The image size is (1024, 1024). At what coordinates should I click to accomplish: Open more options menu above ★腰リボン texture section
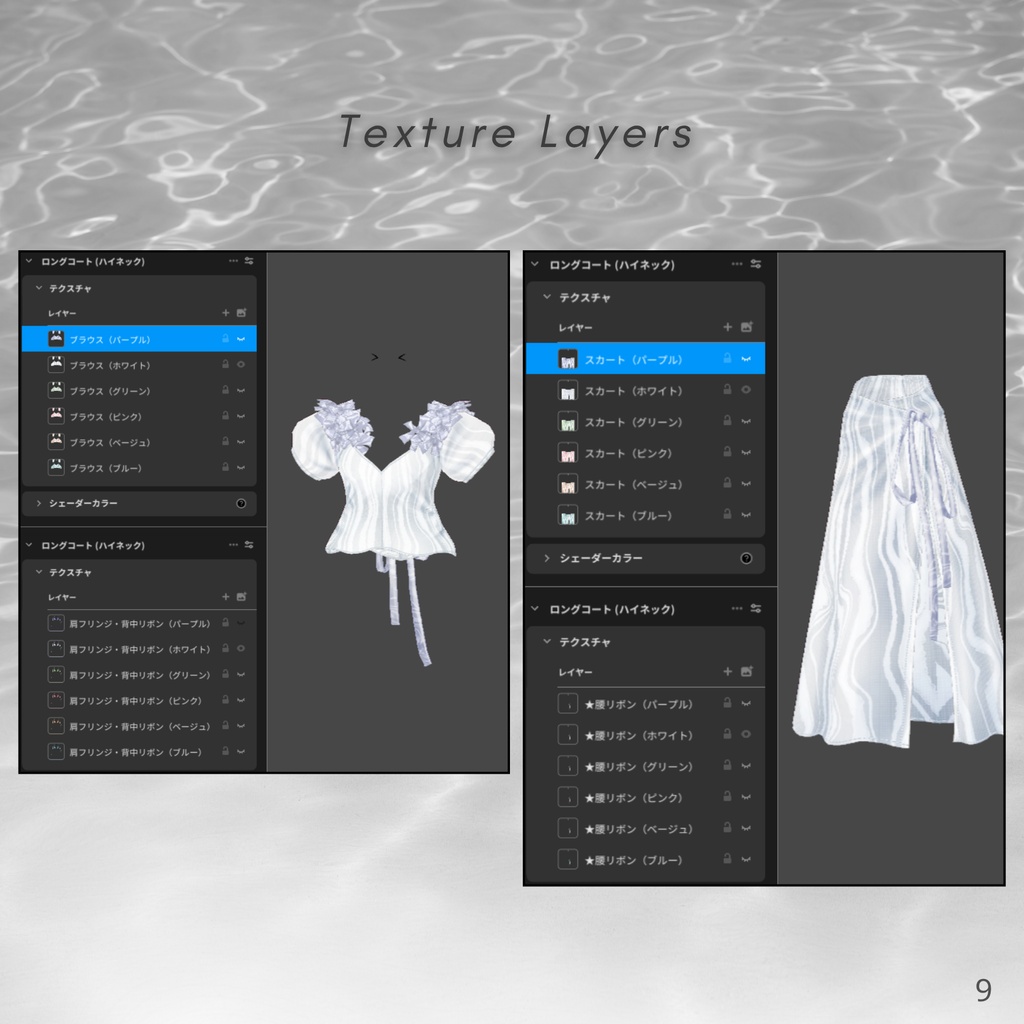737,609
